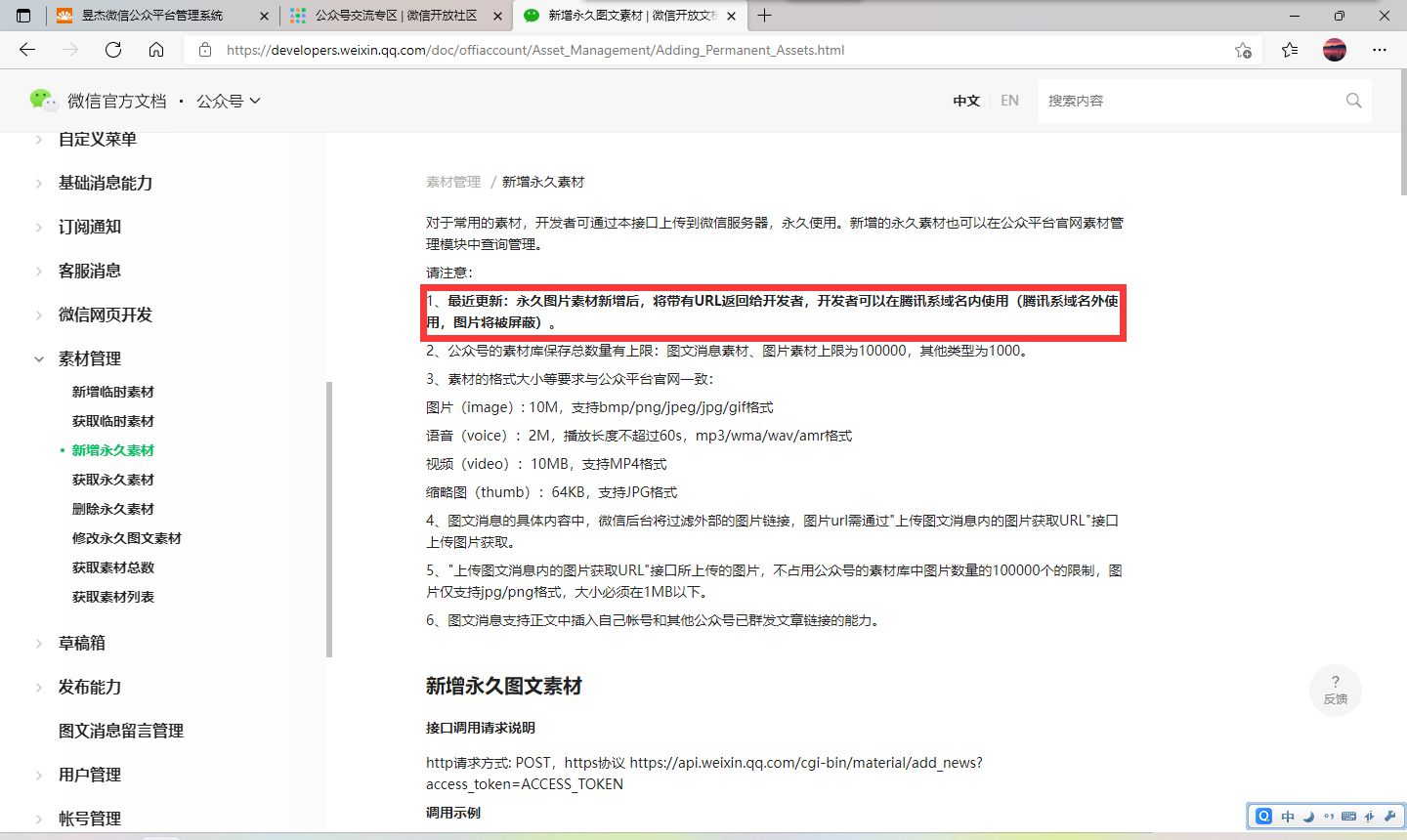Click the 调用示例 subheading
Screen dimensions: 1407x840
click(453, 813)
